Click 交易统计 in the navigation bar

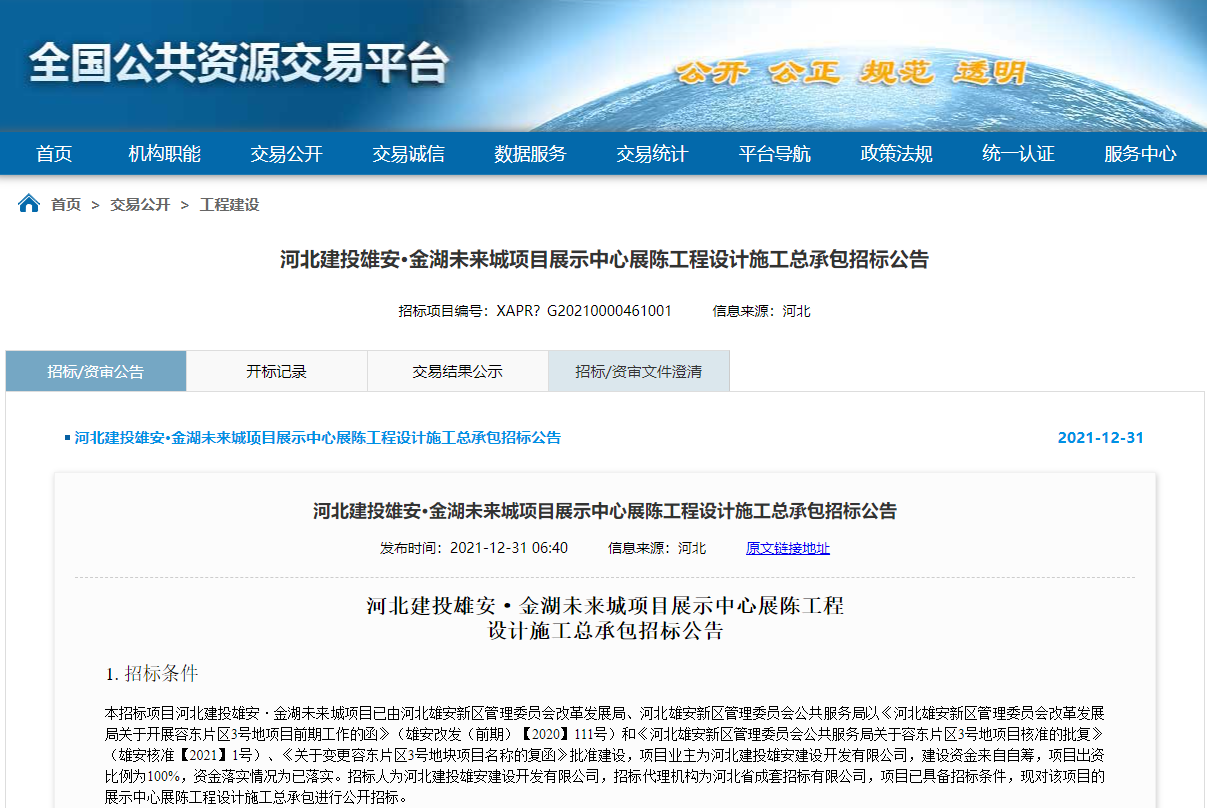point(652,154)
